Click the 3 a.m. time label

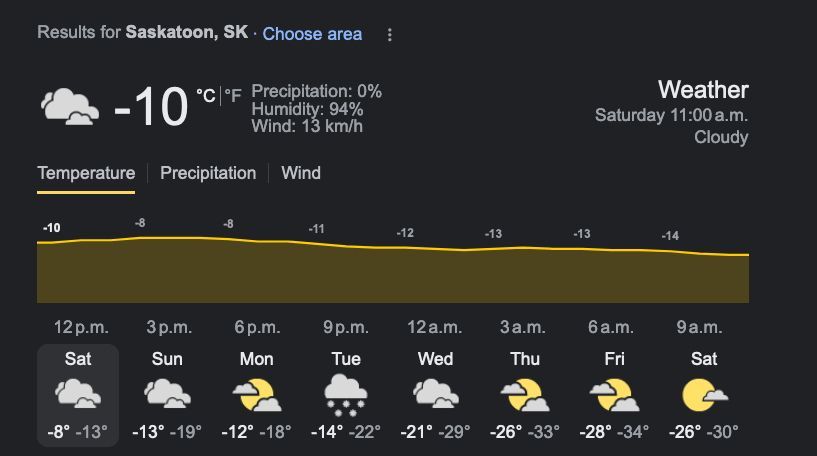[x=523, y=327]
